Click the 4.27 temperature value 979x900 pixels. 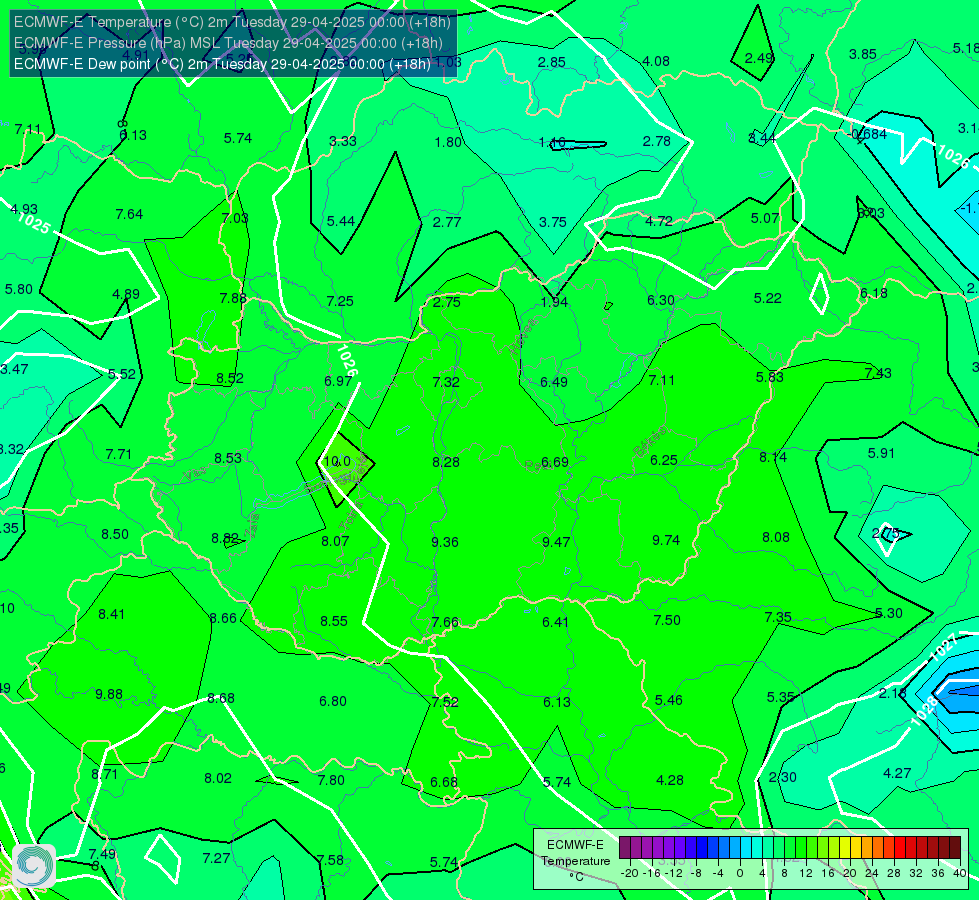tap(897, 773)
